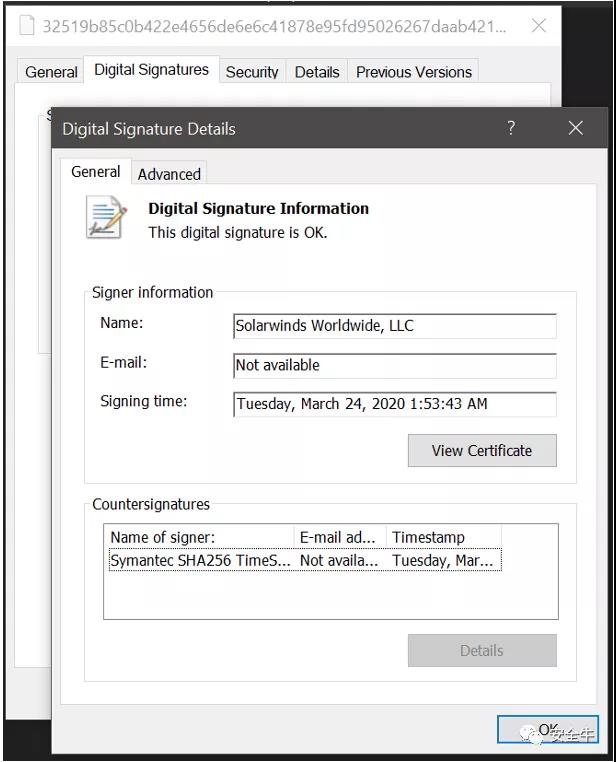
Task: Click the help question mark button
Action: [x=511, y=128]
